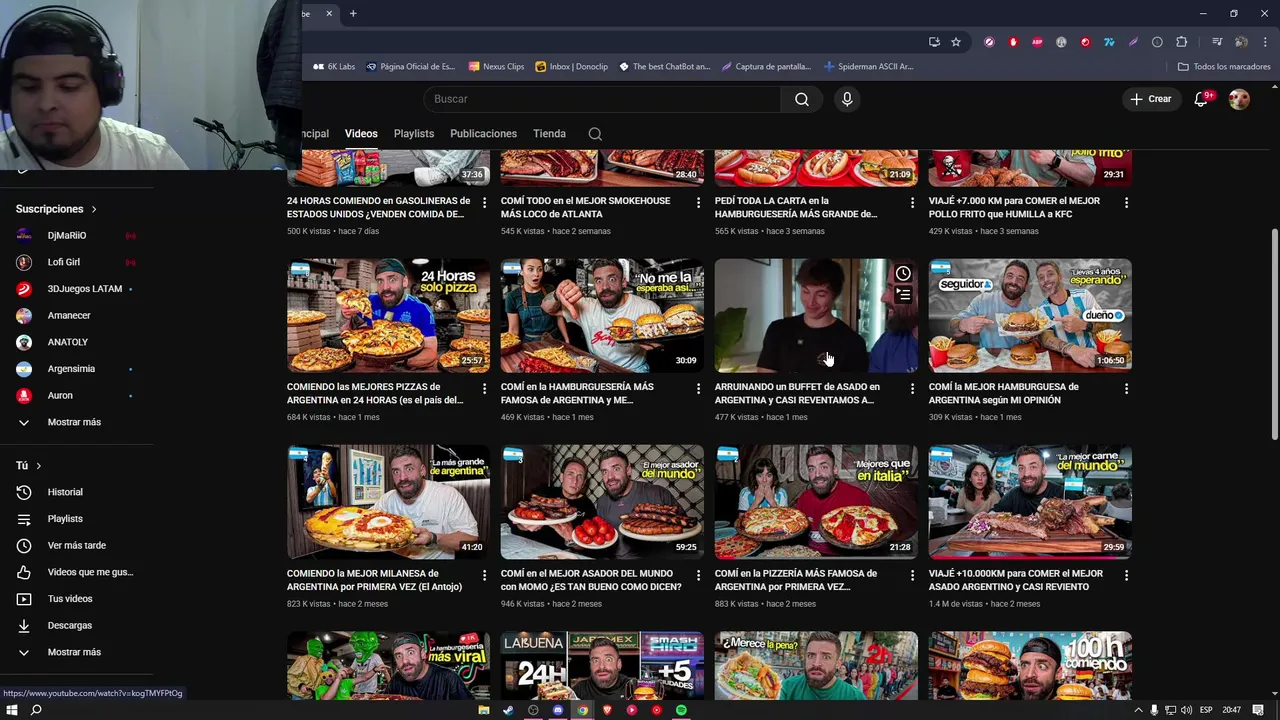This screenshot has height=720, width=1280.
Task: Open Tus videos in sidebar
Action: pos(70,599)
